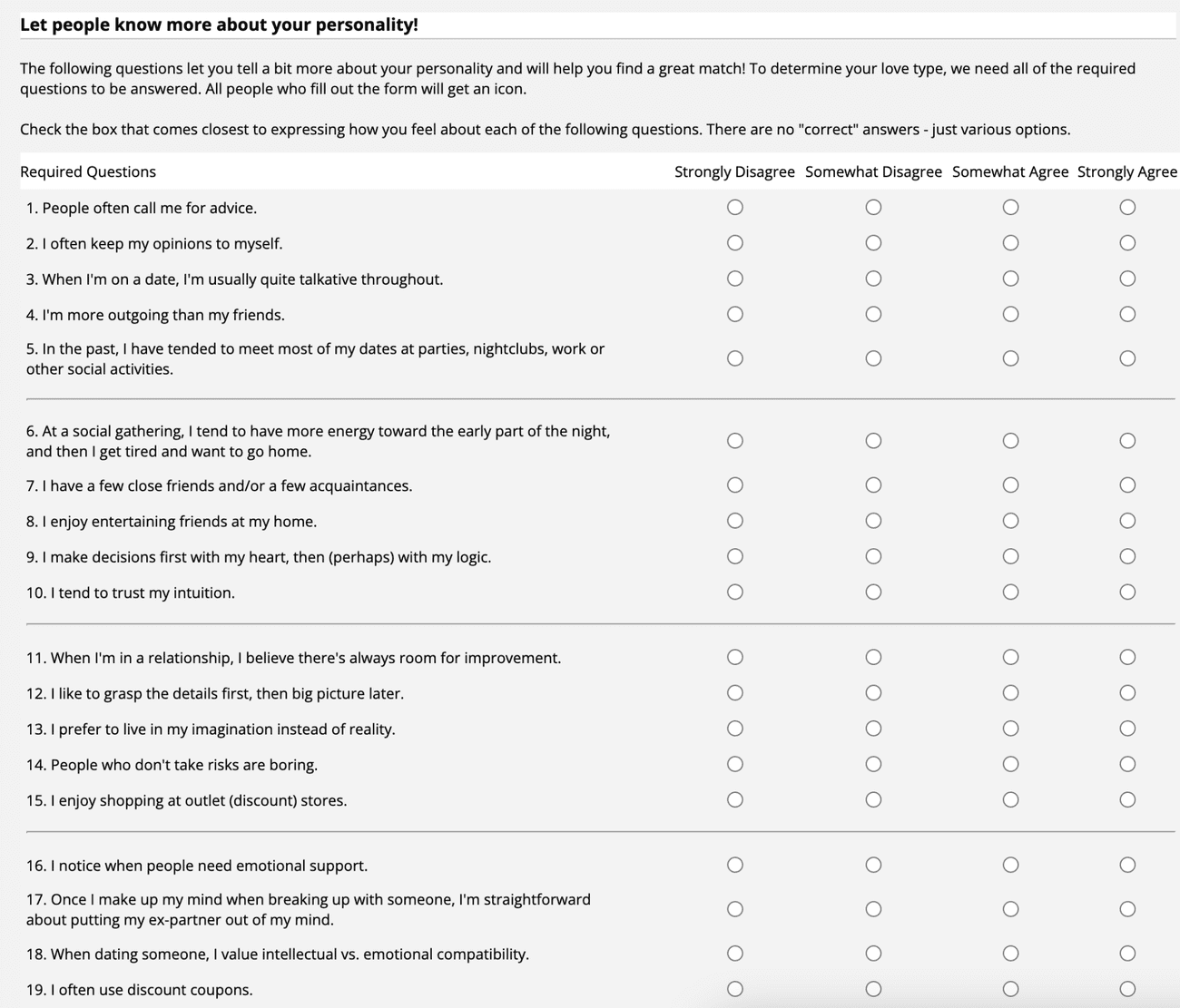Select Strongly Agree for 'People who don't take risks are boring'
This screenshot has height=1008, width=1180.
[x=1127, y=763]
